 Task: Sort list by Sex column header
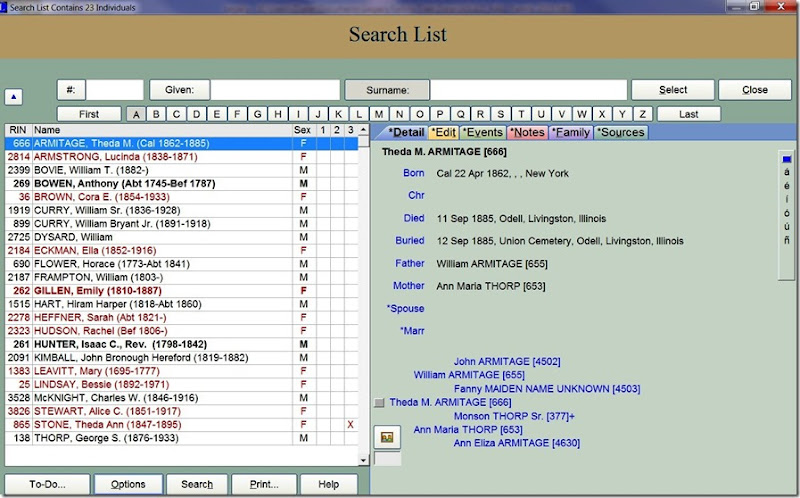coord(303,130)
